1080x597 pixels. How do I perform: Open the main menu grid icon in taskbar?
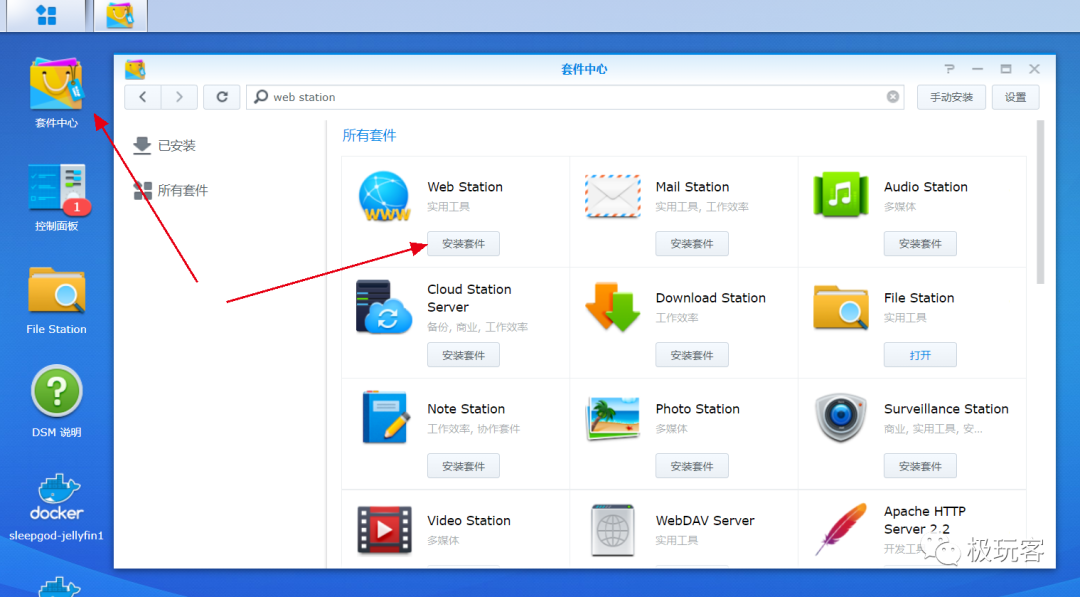click(46, 15)
